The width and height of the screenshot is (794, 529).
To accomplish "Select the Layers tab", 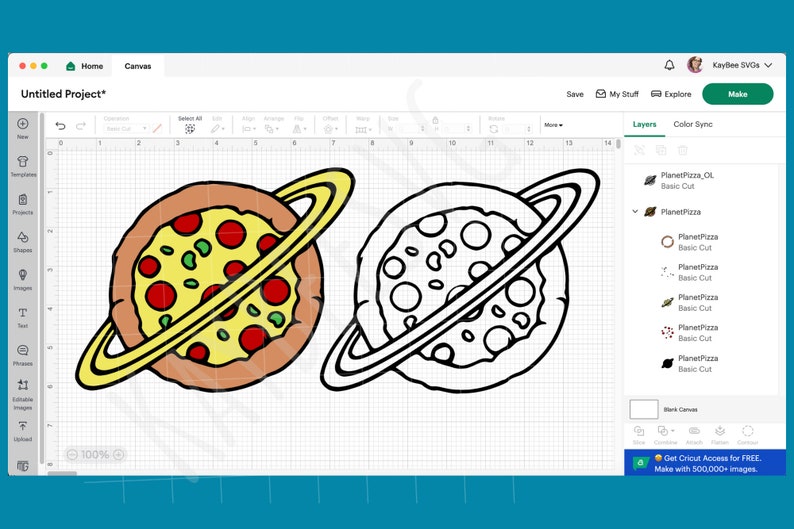I will 644,124.
